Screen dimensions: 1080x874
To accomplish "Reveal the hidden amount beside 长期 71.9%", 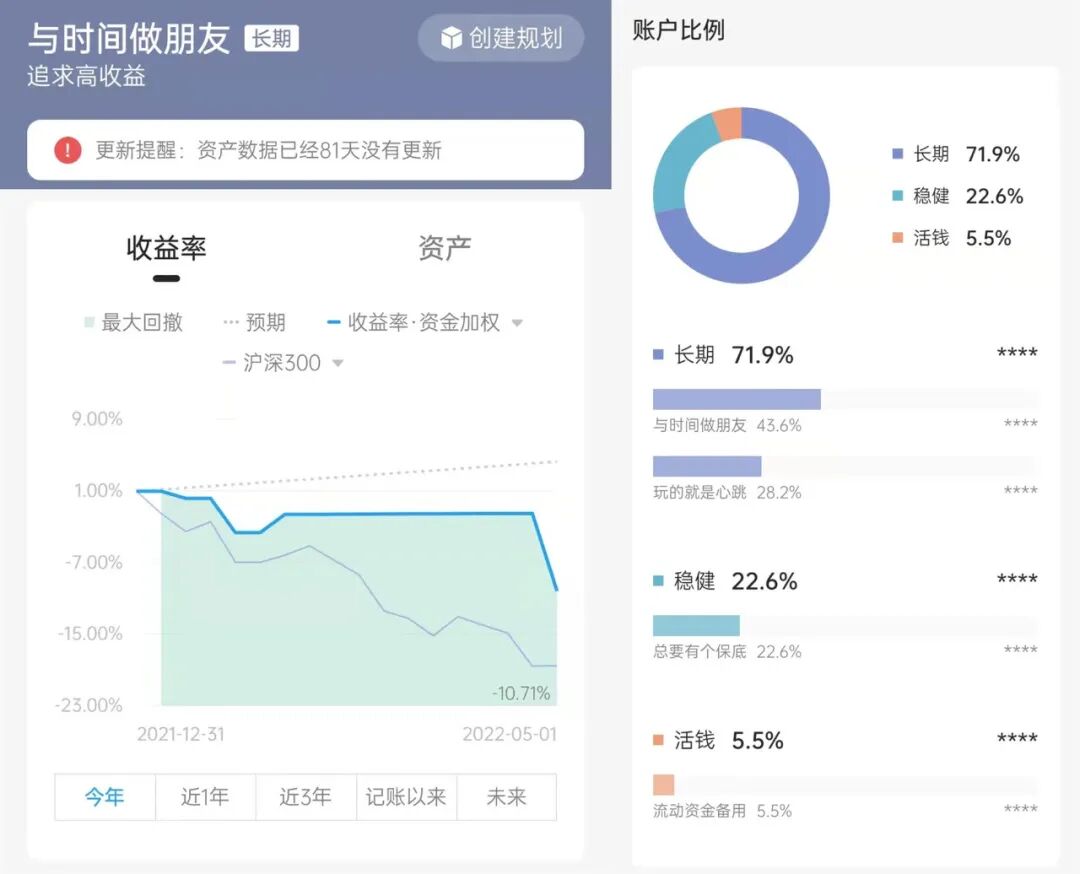I will pyautogui.click(x=1017, y=355).
